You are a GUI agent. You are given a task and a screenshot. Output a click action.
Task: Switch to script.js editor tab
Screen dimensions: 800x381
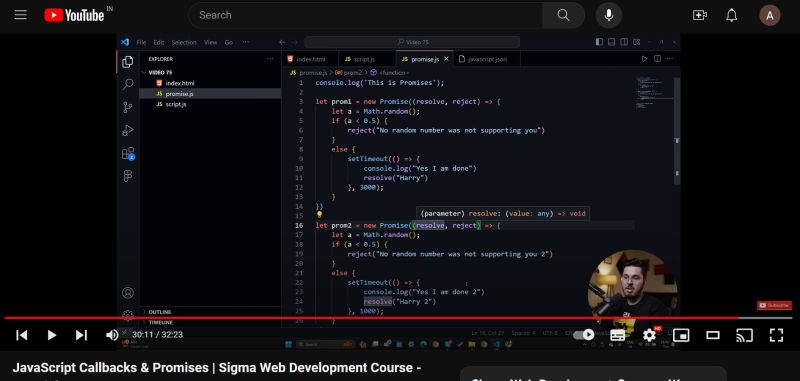pos(364,59)
